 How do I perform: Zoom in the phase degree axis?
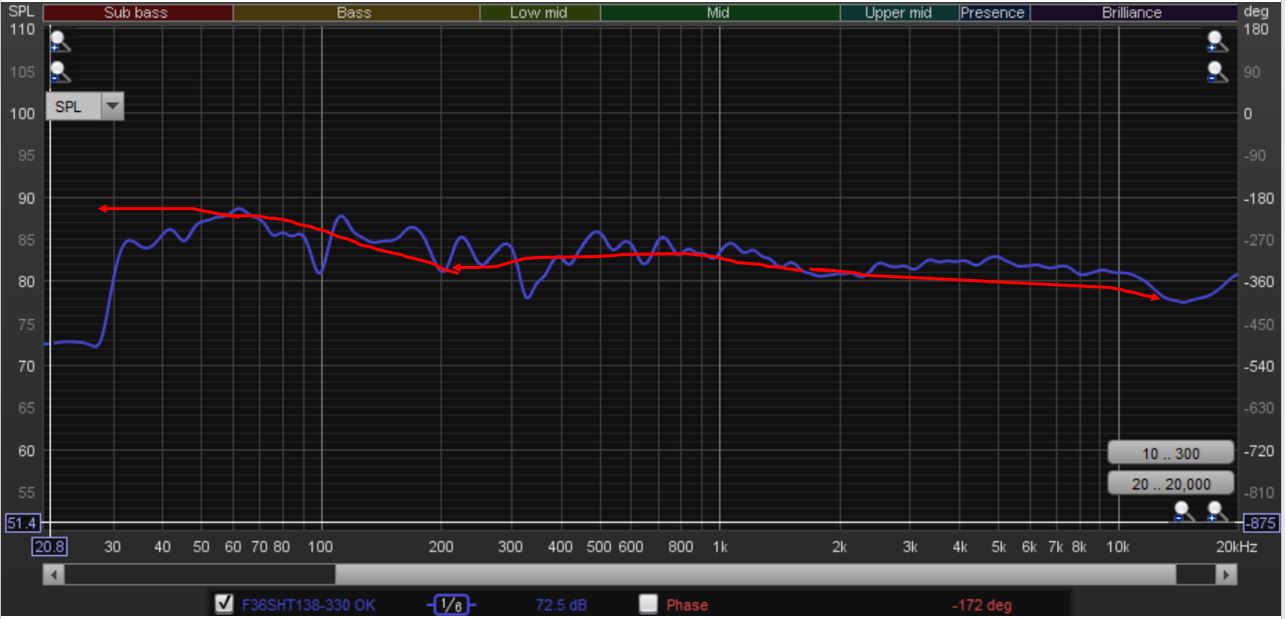[1216, 41]
